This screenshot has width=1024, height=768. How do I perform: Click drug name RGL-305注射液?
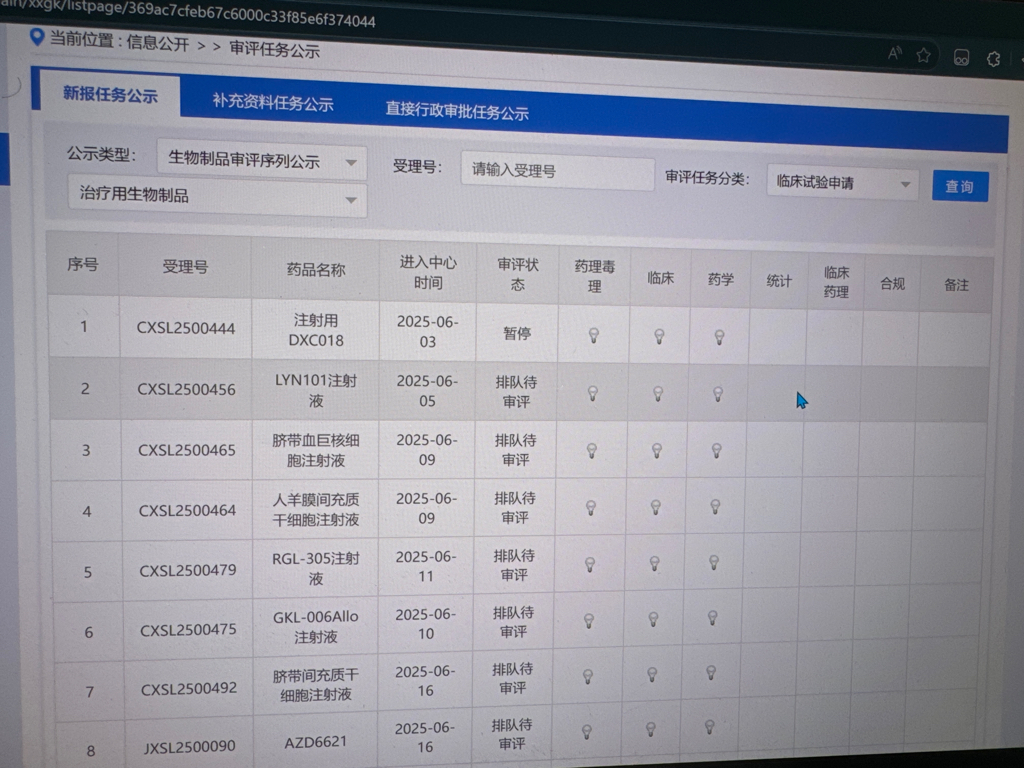point(316,569)
